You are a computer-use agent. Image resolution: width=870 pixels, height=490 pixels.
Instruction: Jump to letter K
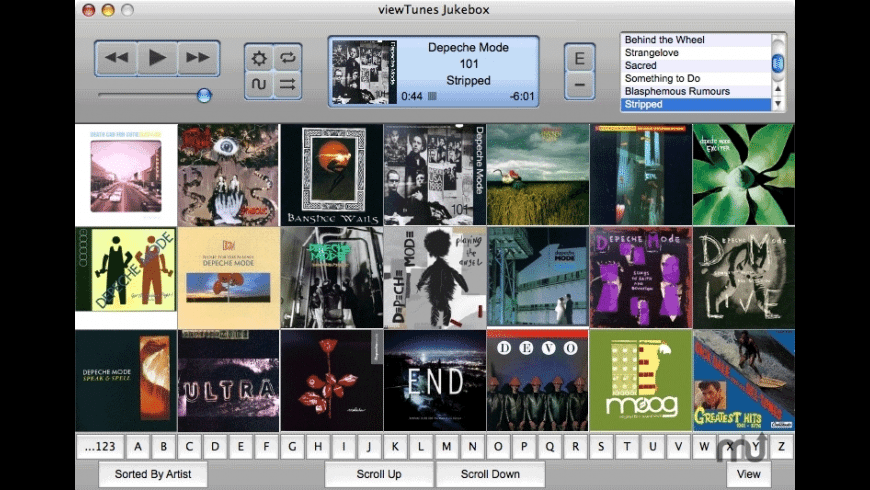(x=395, y=447)
